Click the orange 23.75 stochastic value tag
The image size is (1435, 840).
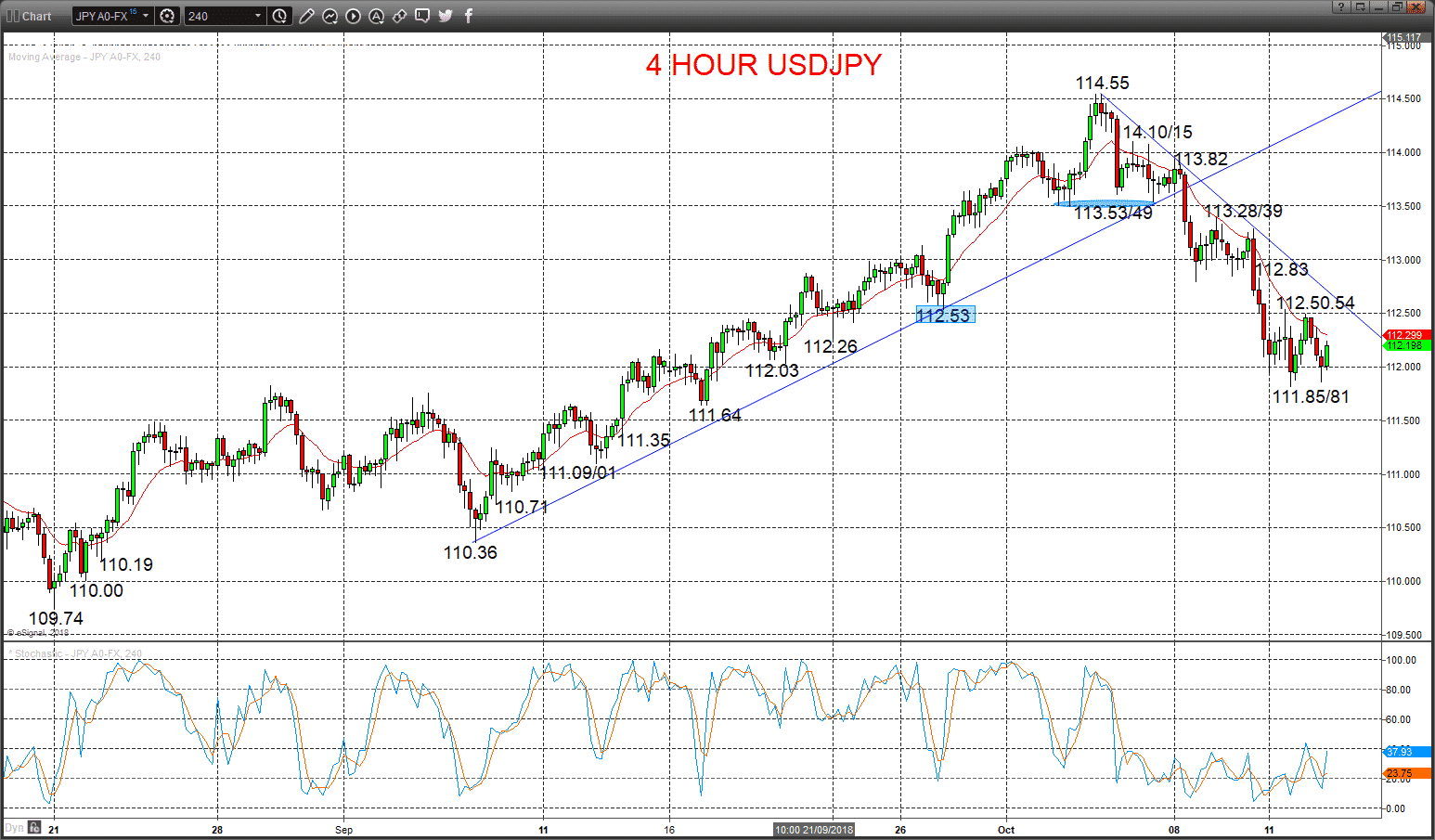(x=1406, y=773)
